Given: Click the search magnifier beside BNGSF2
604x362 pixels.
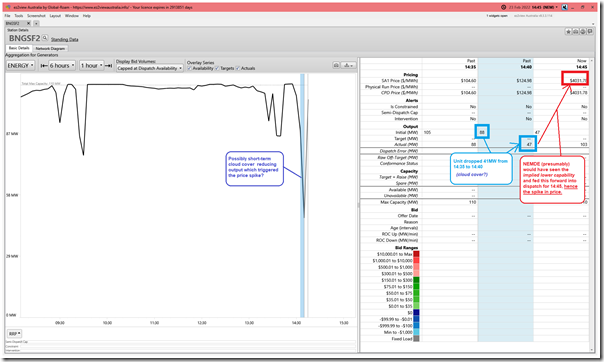Looking at the screenshot, I should (x=45, y=38).
